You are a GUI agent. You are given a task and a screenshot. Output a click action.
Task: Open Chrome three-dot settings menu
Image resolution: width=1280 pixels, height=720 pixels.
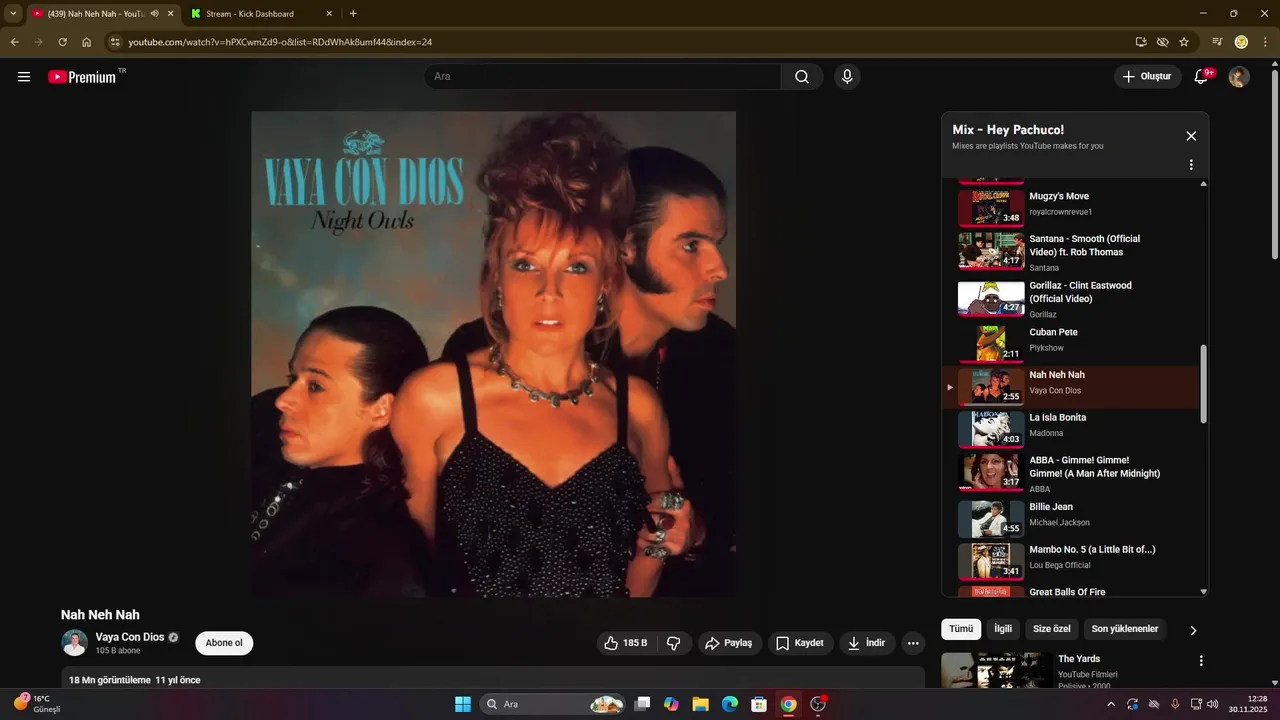point(1265,42)
